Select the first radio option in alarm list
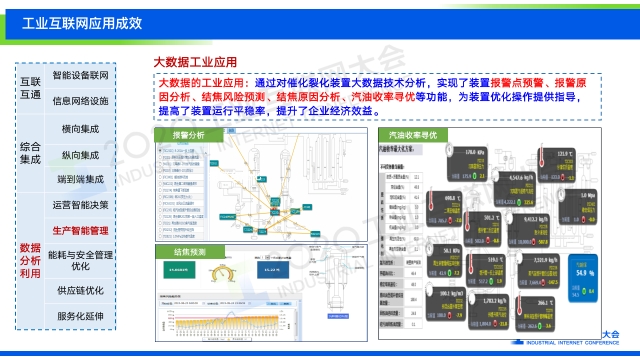 [160, 151]
